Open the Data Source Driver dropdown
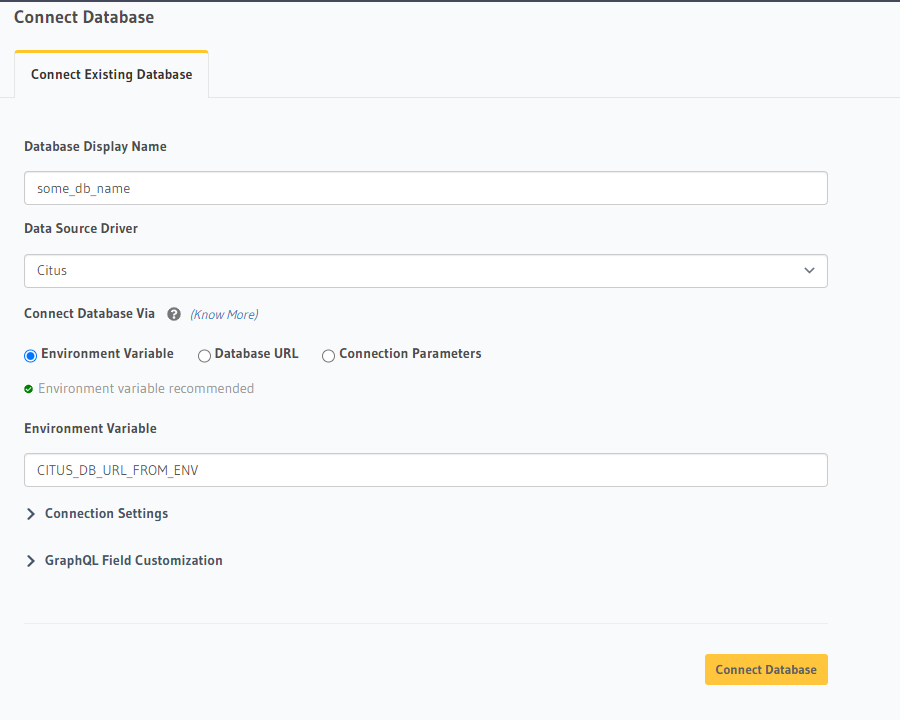 [425, 271]
